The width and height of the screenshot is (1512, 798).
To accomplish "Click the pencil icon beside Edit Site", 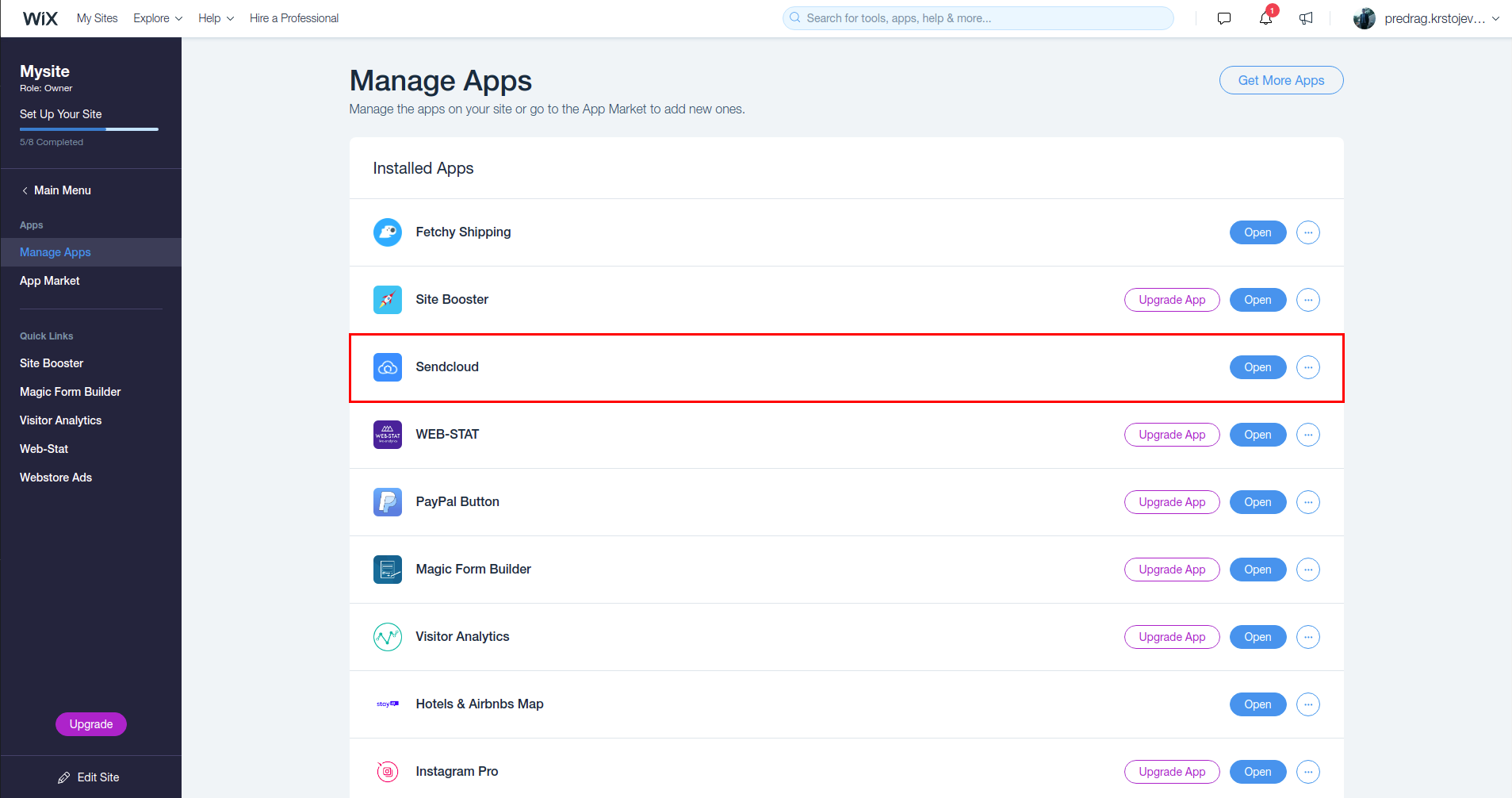I will coord(64,777).
